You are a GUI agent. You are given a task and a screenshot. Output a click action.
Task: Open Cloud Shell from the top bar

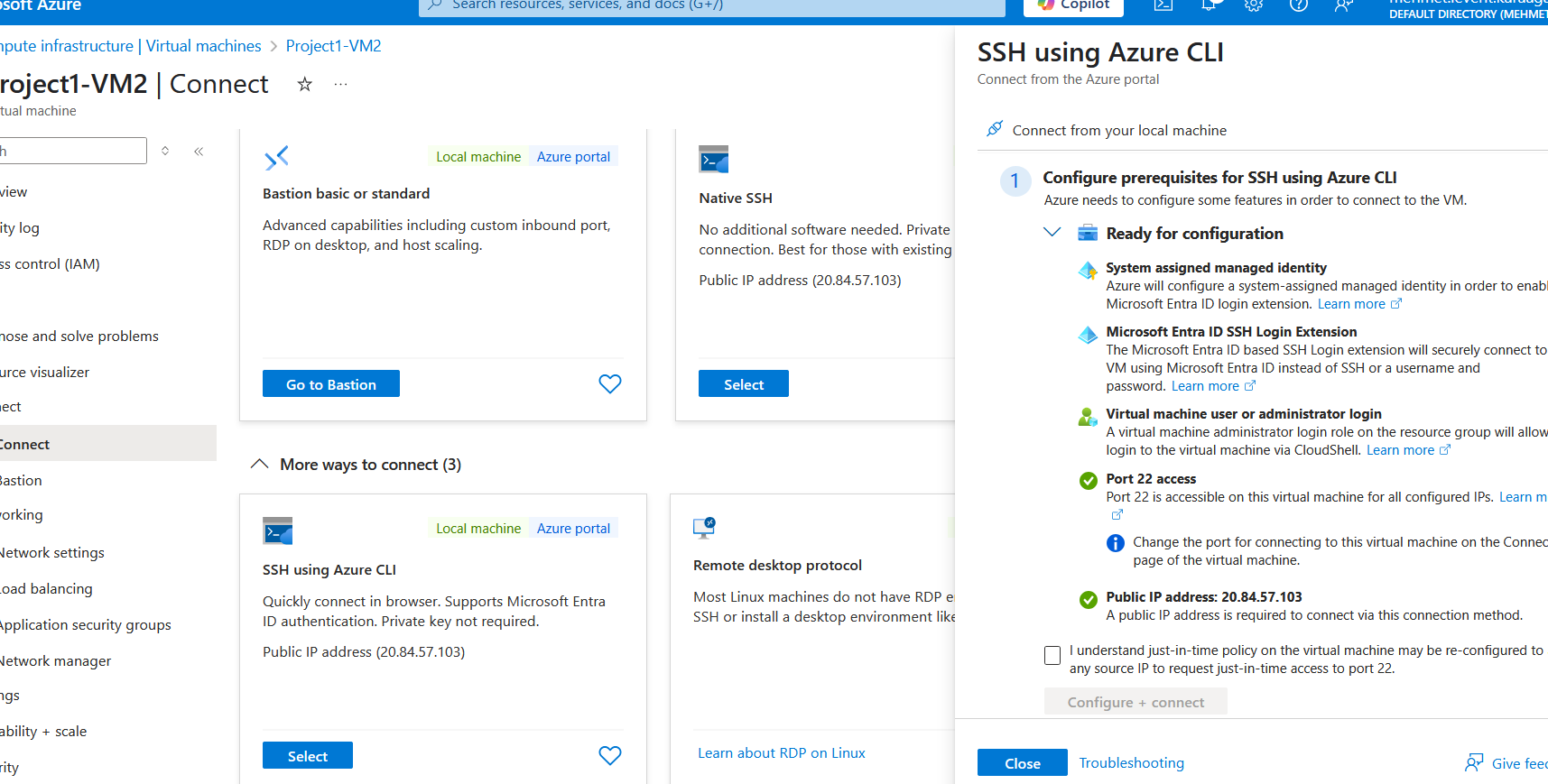tap(1163, 5)
